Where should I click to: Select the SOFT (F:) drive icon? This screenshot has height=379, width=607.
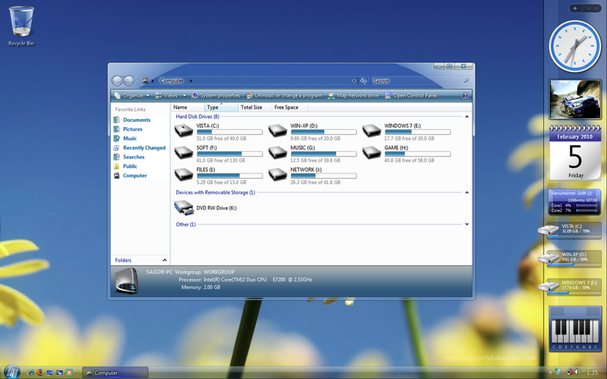tap(183, 153)
